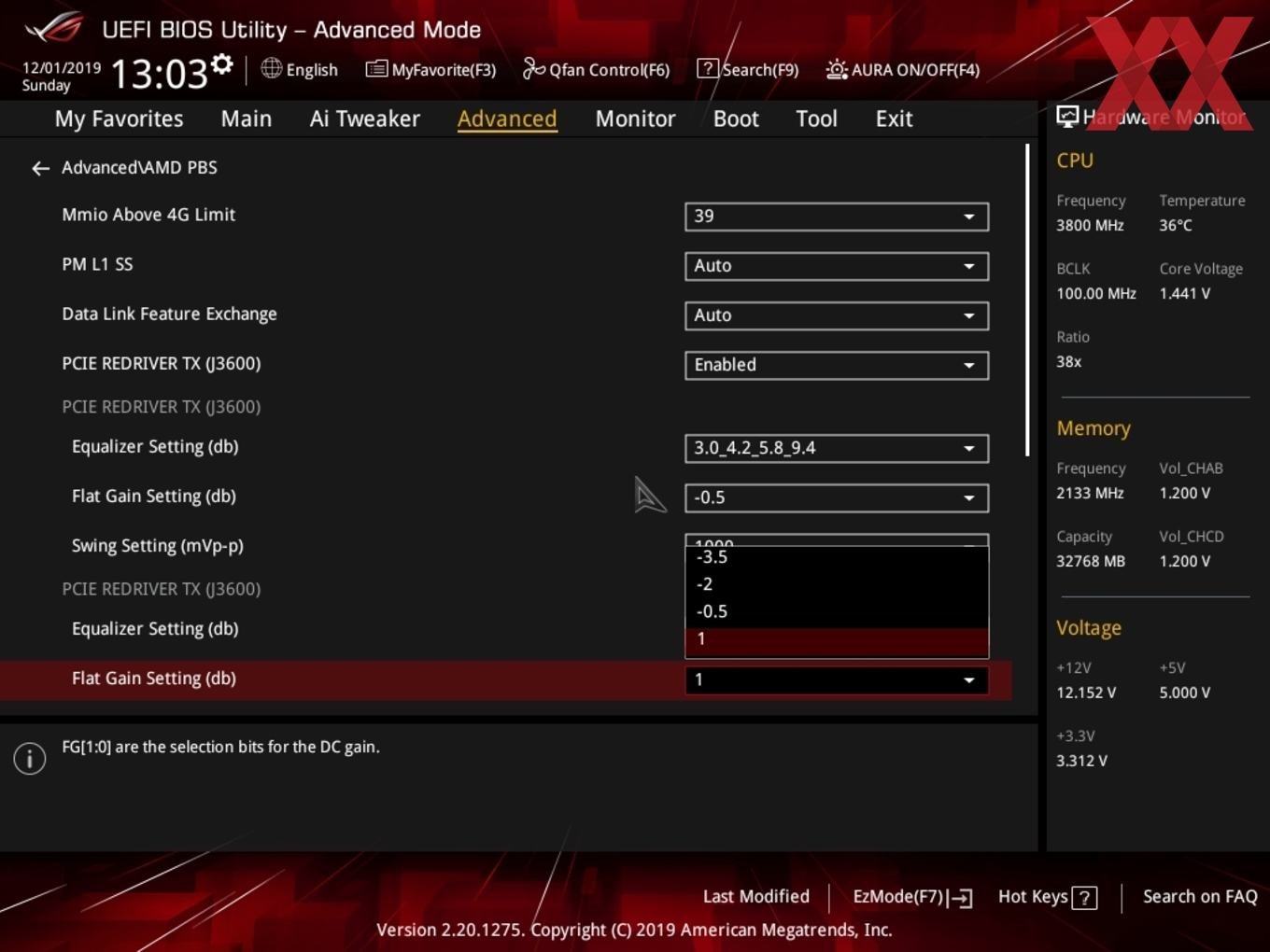The height and width of the screenshot is (952, 1270).
Task: Click CPU frequency value 3800 MHz
Action: [x=1090, y=226]
